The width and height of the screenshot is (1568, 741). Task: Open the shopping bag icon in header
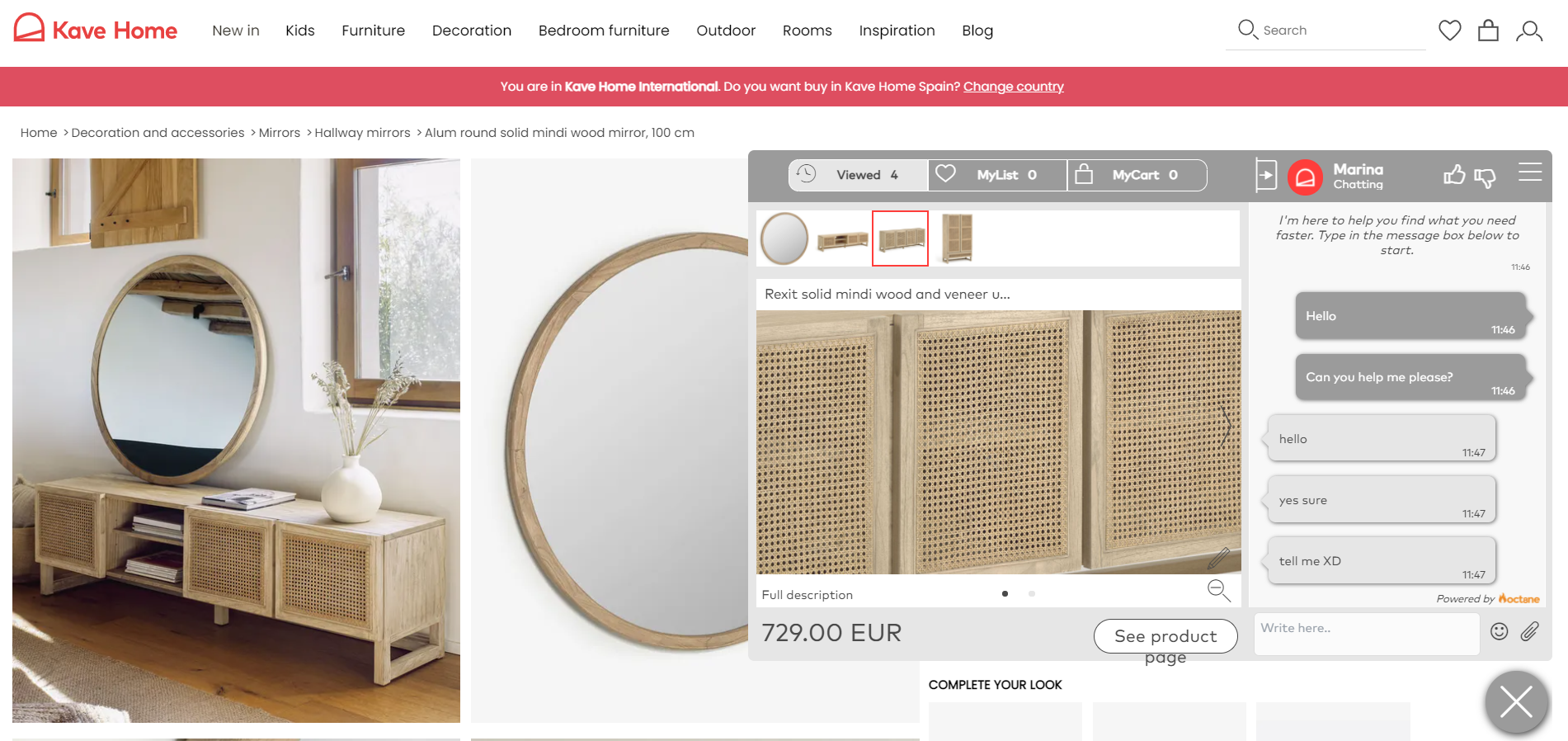coord(1488,31)
